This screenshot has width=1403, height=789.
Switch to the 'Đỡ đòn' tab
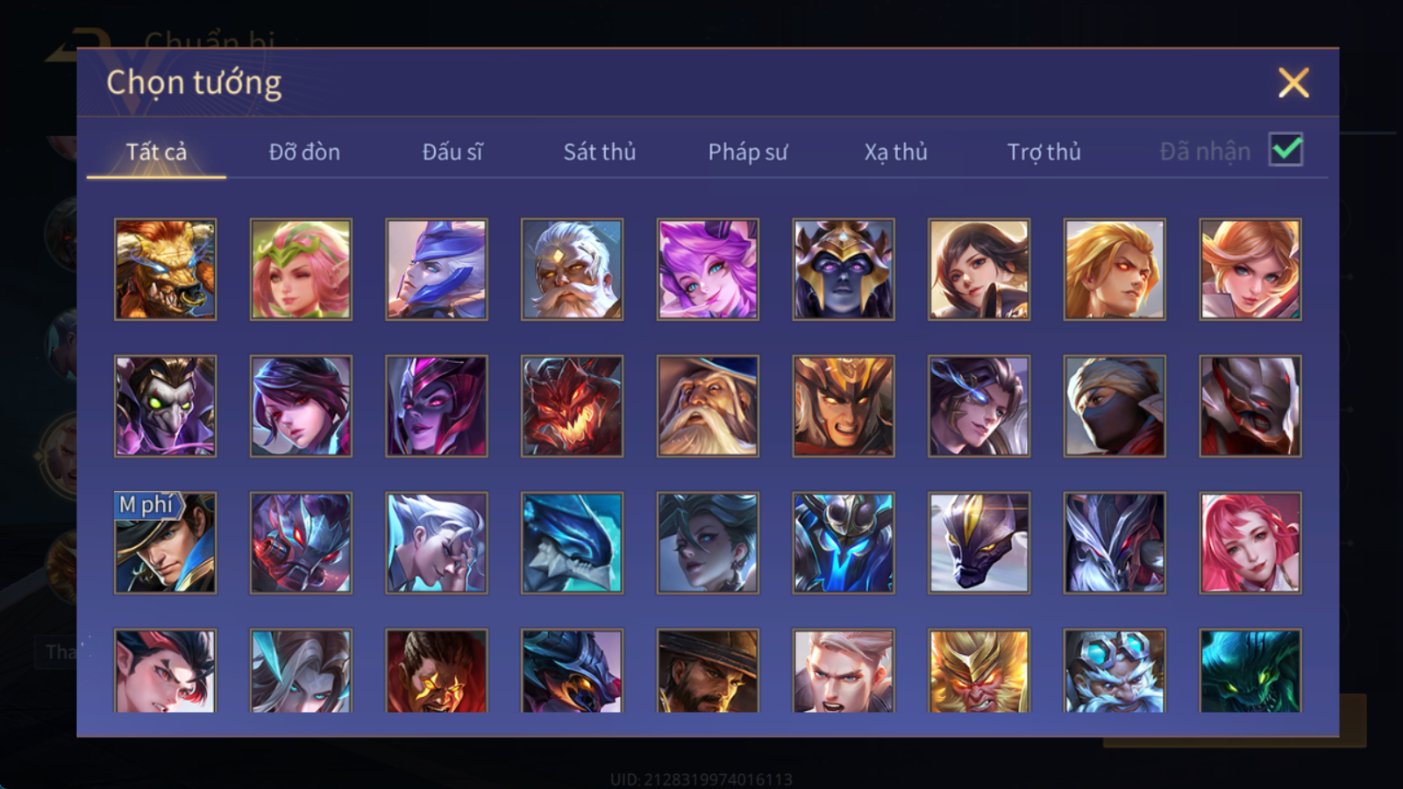point(304,152)
